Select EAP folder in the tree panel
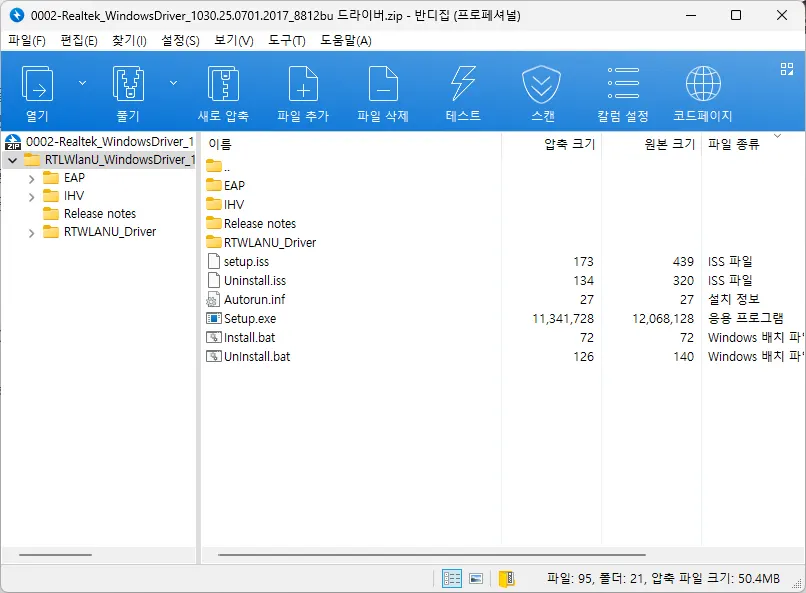This screenshot has height=593, width=806. pyautogui.click(x=64, y=178)
